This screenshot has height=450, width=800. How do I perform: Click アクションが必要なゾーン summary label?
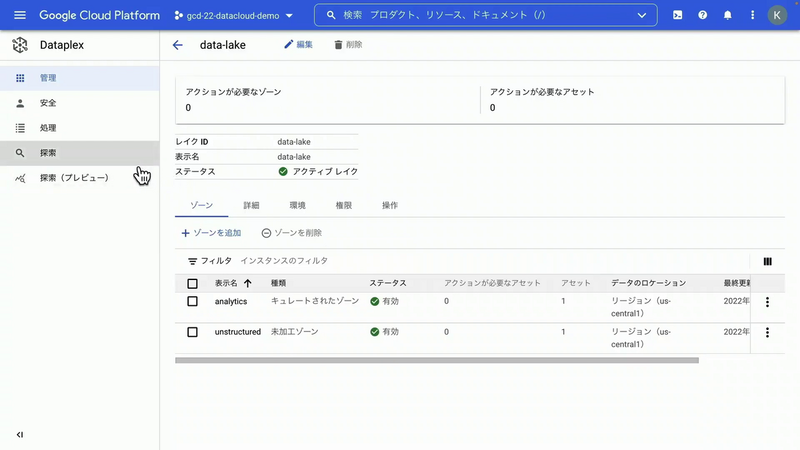point(234,92)
